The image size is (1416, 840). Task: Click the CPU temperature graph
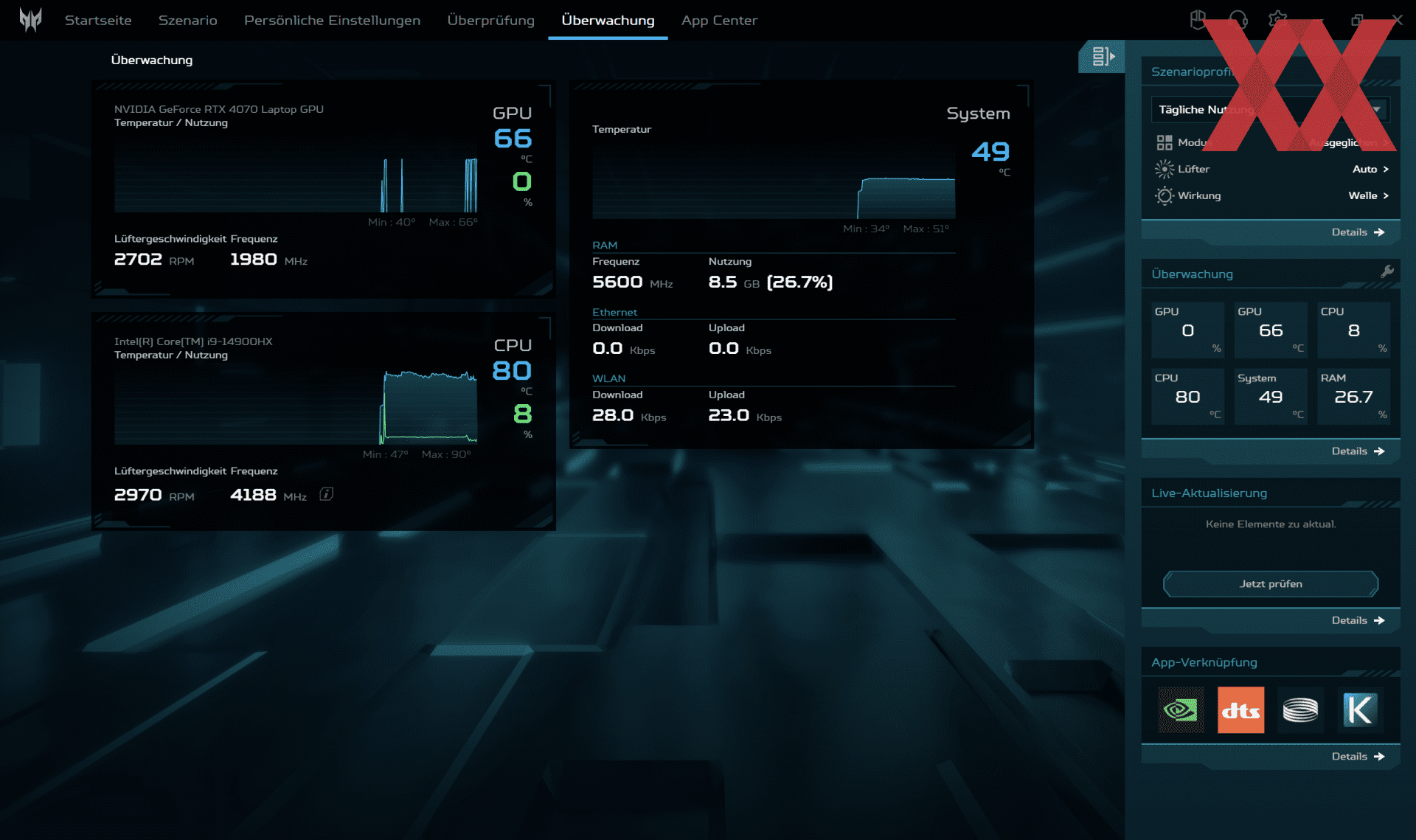pos(296,406)
